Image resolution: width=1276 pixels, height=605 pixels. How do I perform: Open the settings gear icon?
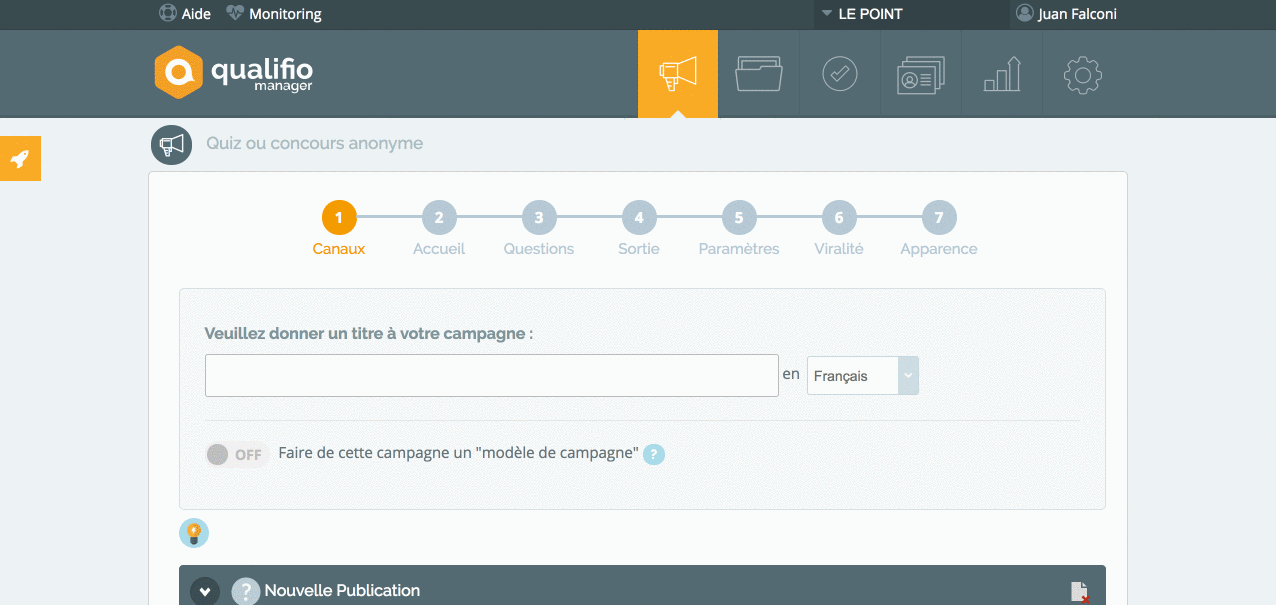pos(1083,74)
